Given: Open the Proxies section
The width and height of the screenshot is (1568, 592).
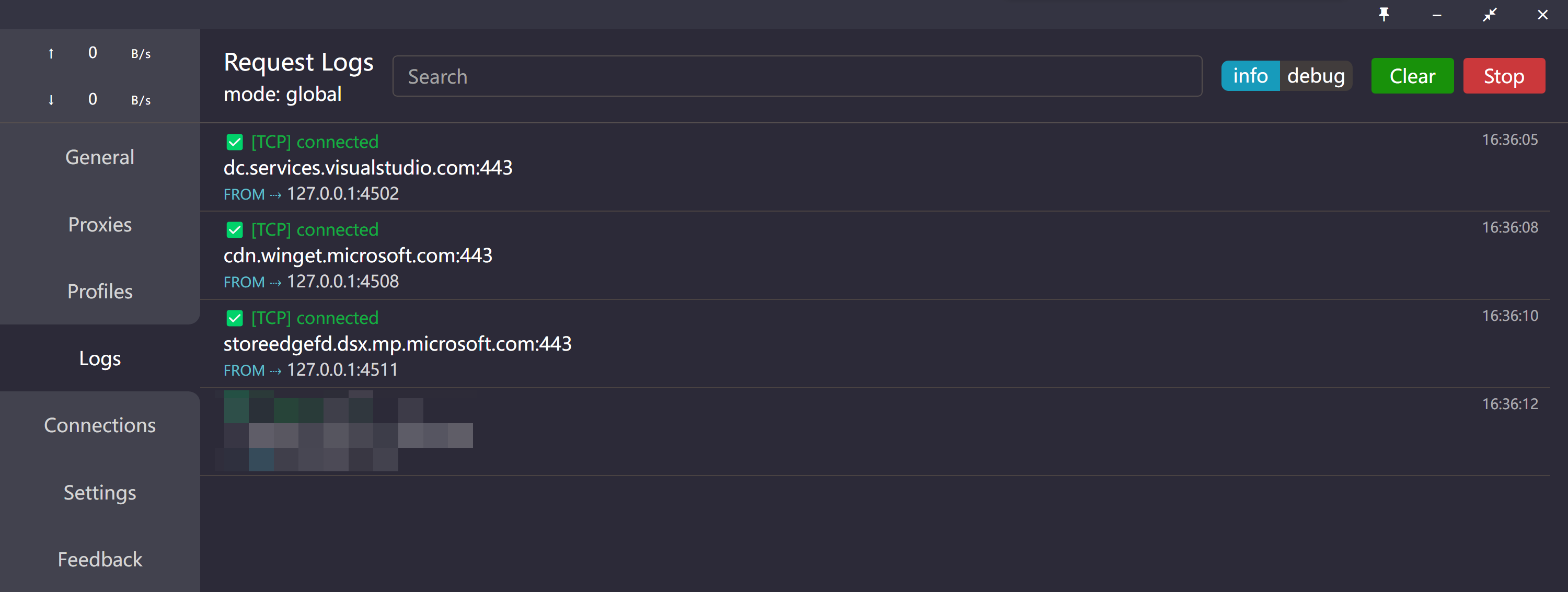Looking at the screenshot, I should coord(100,225).
